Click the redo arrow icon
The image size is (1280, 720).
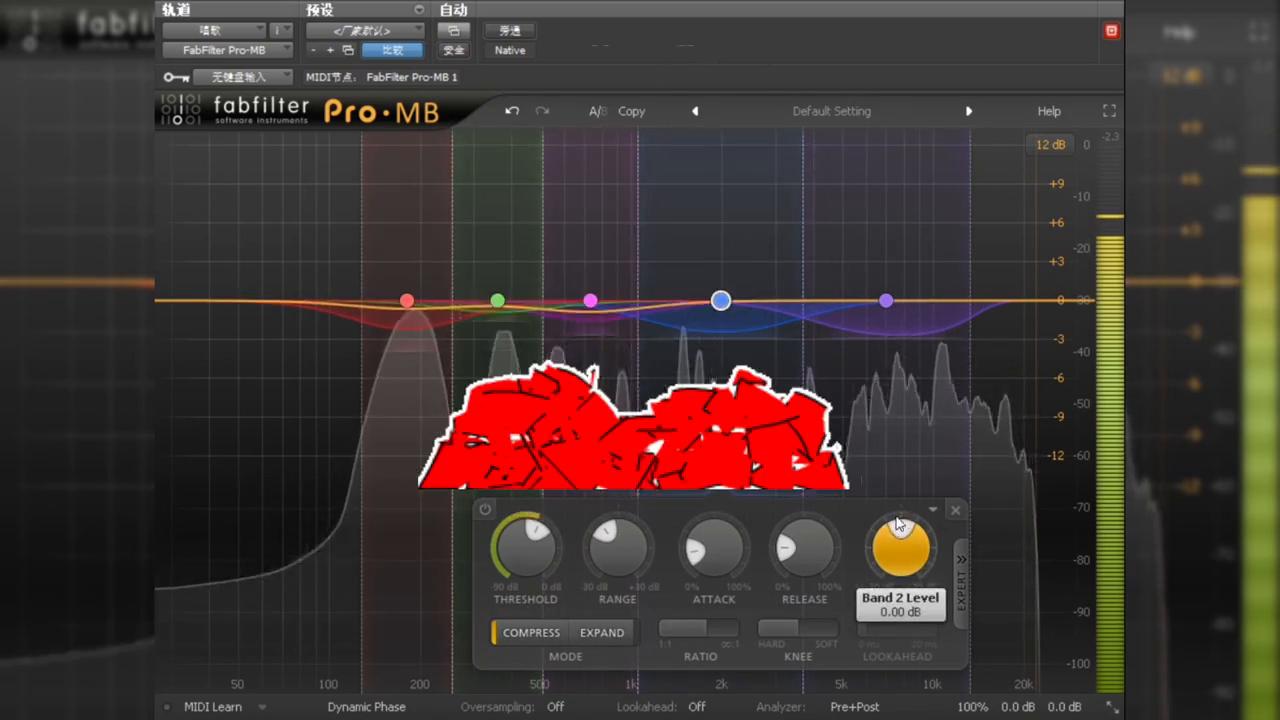542,111
